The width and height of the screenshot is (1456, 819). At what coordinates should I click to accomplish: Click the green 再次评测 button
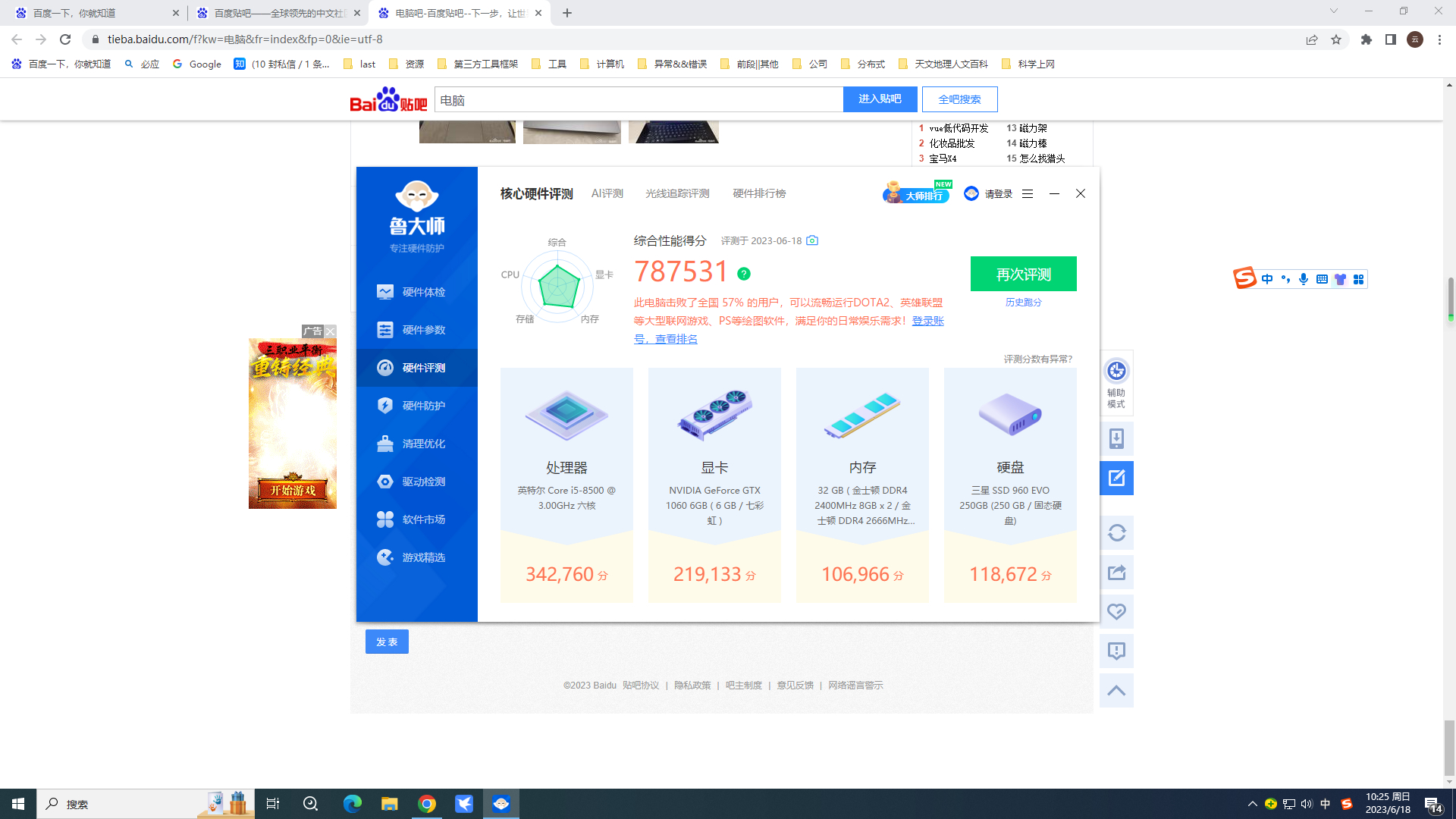tap(1024, 274)
